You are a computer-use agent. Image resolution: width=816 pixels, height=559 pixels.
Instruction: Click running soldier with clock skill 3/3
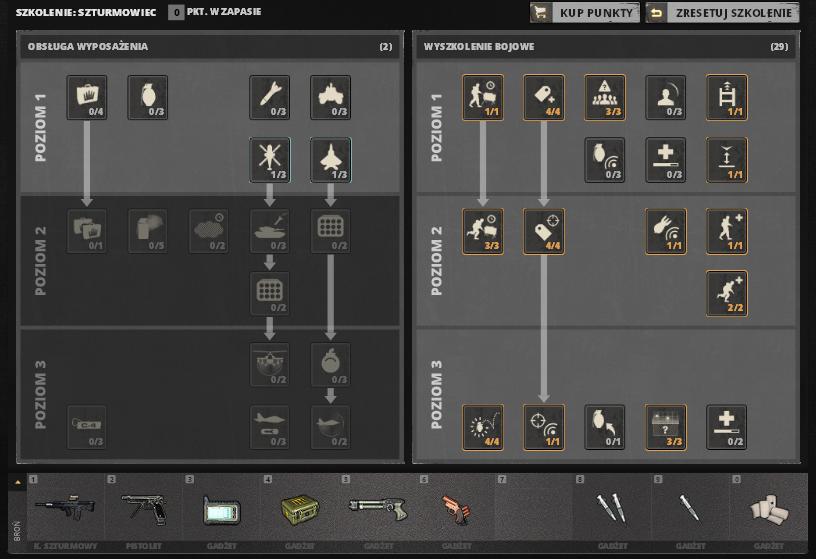(483, 232)
